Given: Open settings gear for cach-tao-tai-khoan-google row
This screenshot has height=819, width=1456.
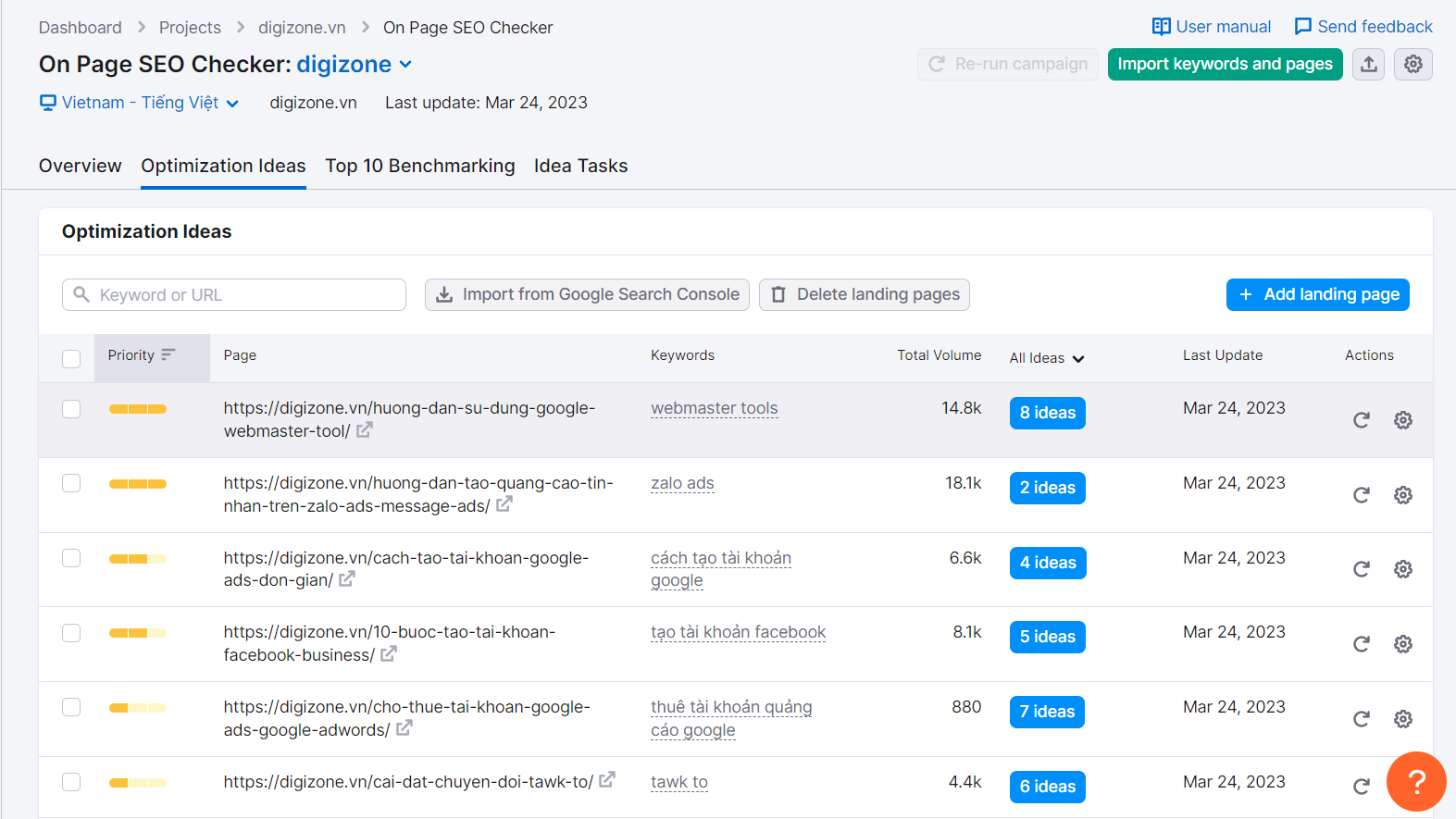Looking at the screenshot, I should pyautogui.click(x=1403, y=569).
